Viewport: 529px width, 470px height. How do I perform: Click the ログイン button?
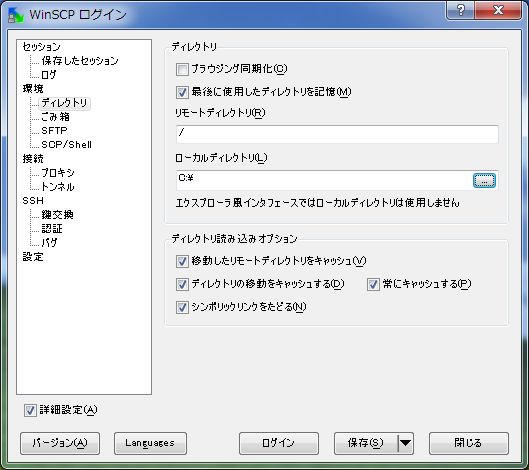(x=279, y=443)
